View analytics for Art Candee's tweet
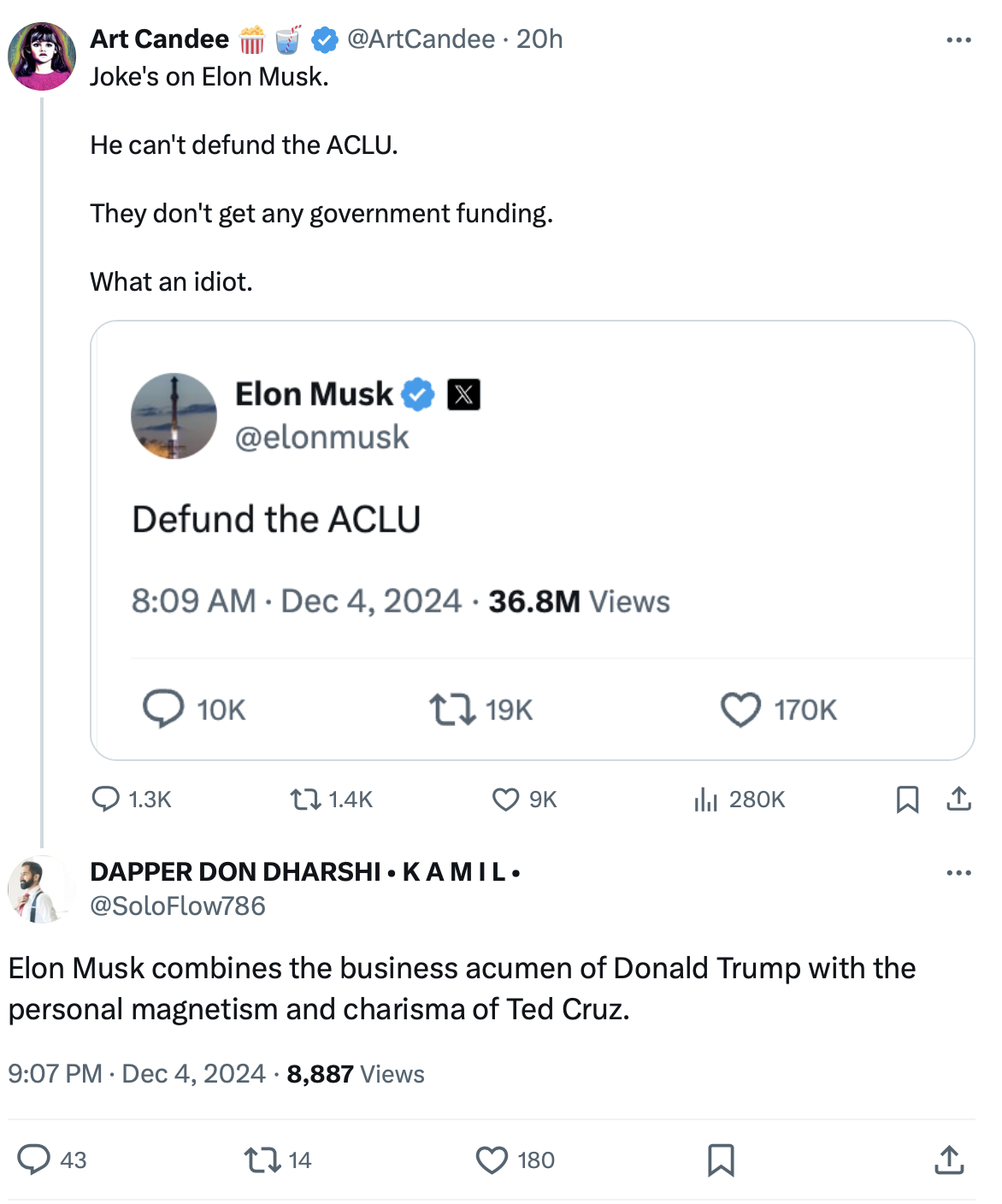 point(705,800)
